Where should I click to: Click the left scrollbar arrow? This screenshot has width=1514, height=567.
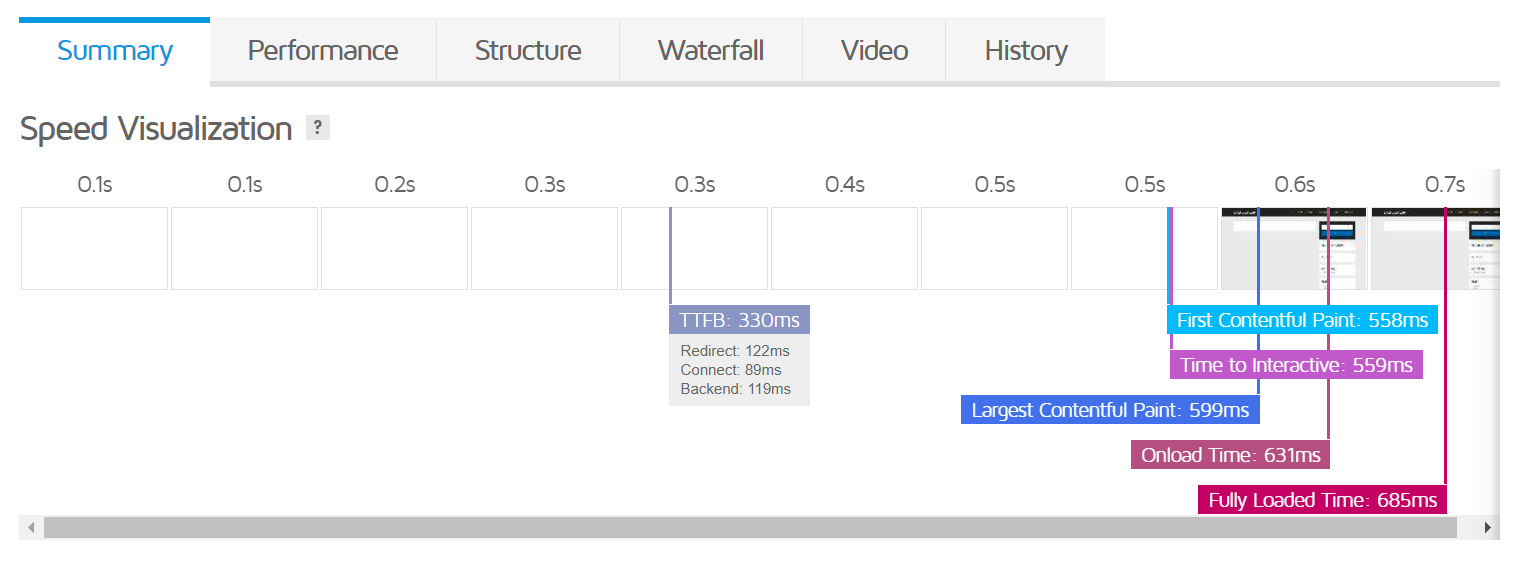pyautogui.click(x=31, y=528)
